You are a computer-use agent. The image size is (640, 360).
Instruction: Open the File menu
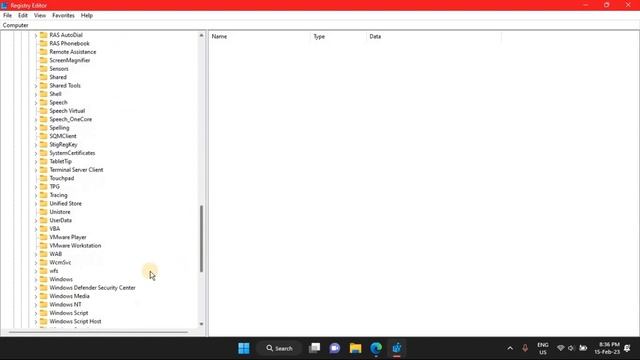coord(7,15)
